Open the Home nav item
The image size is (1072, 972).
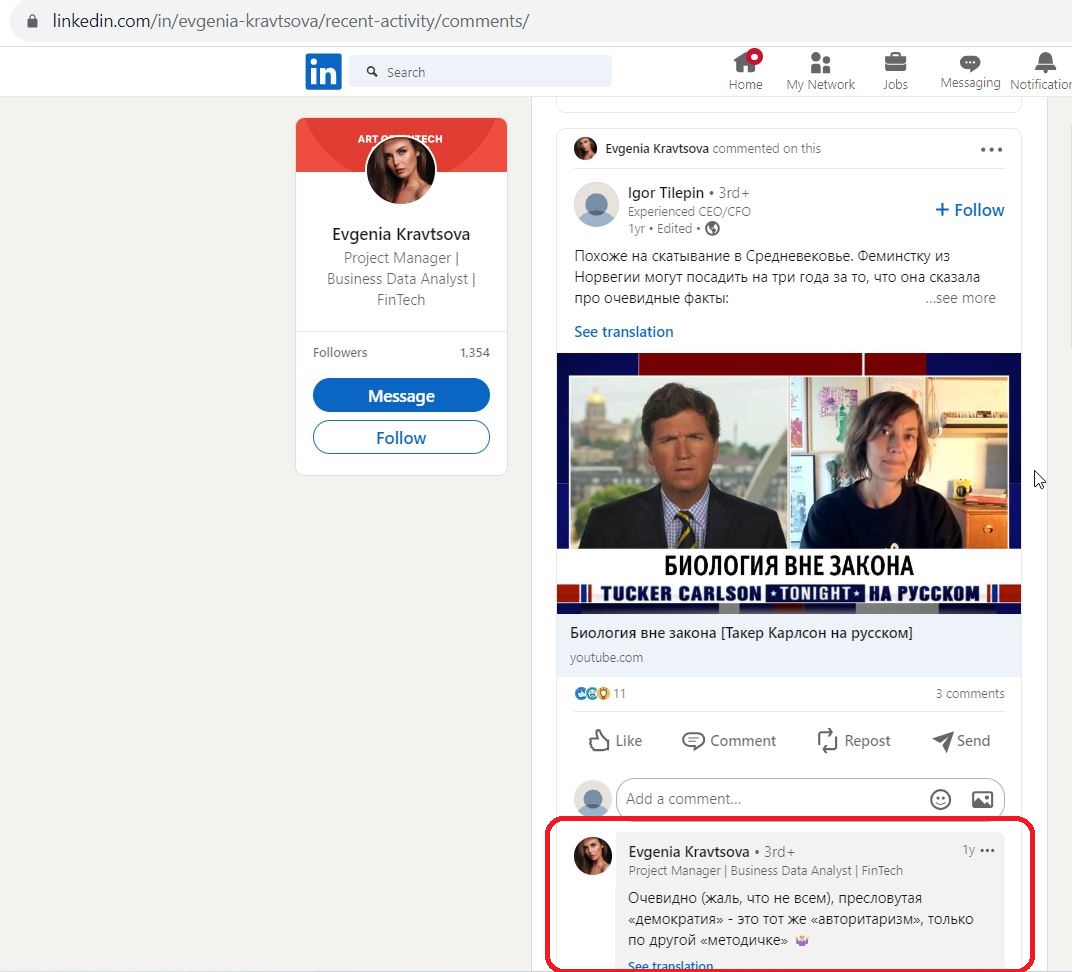pos(745,70)
